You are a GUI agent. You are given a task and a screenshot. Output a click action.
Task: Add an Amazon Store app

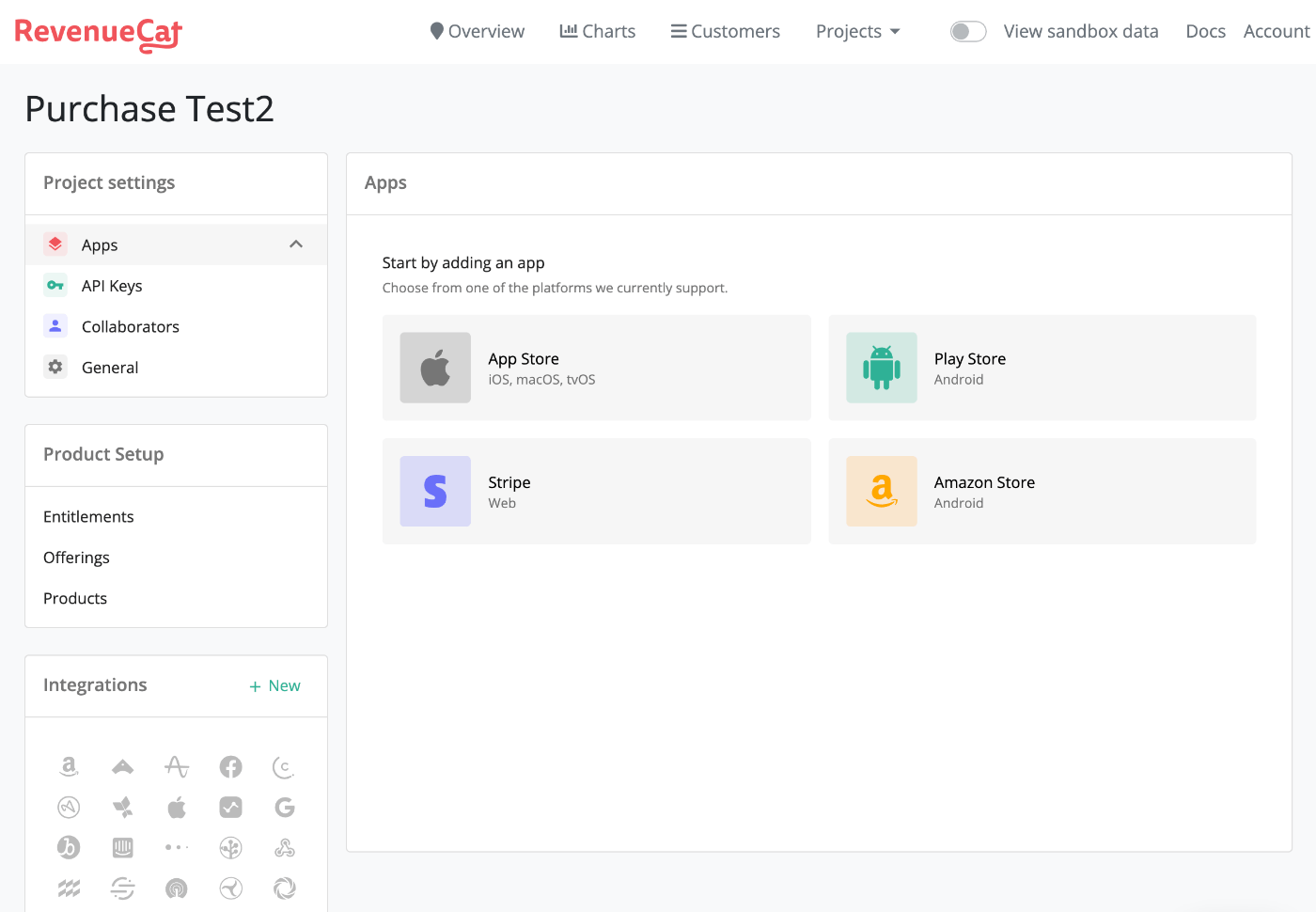[1042, 491]
